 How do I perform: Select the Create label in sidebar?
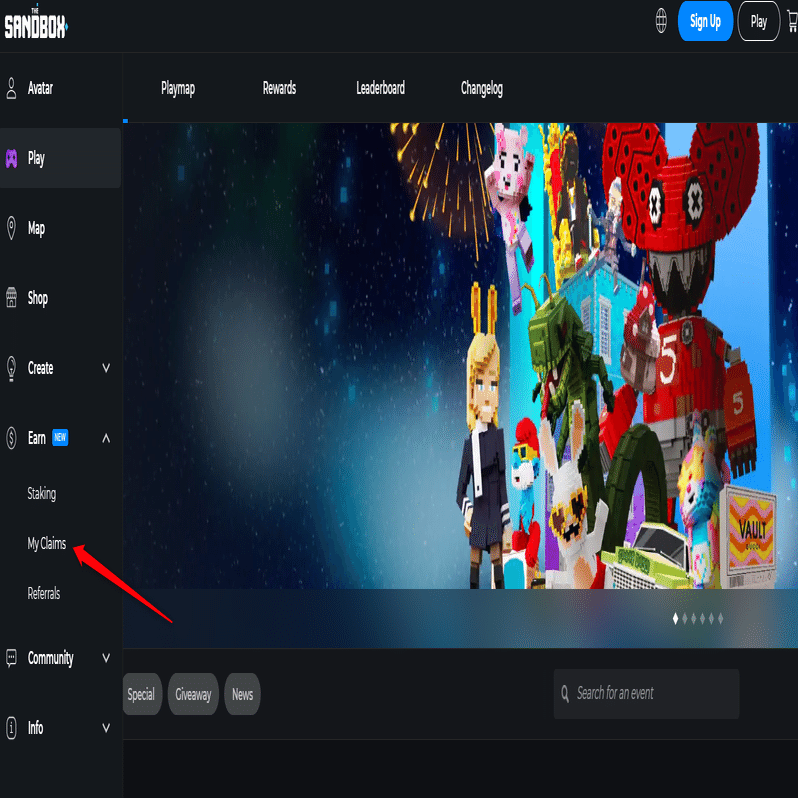click(x=41, y=368)
